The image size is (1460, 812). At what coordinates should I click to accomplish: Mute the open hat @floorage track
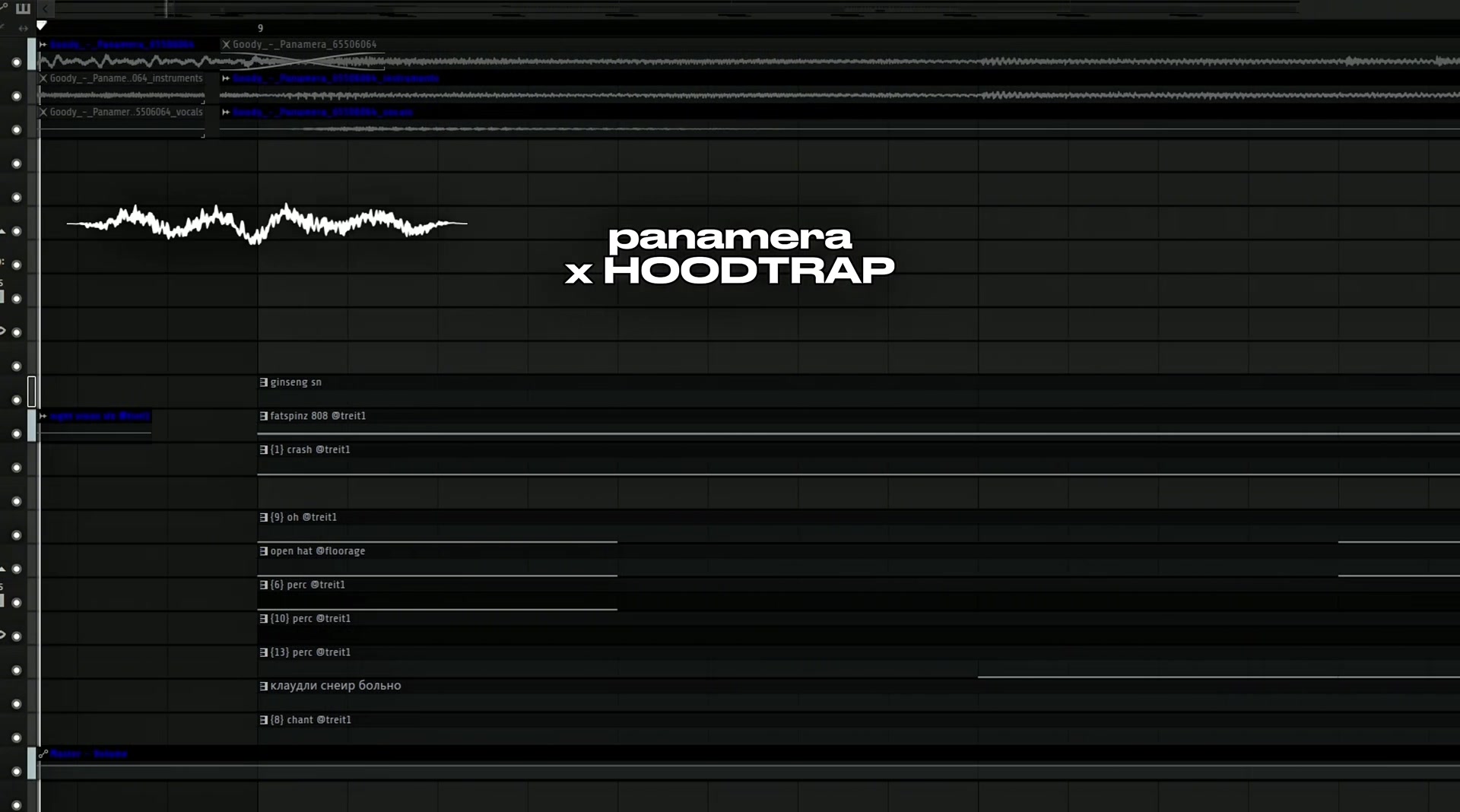click(x=17, y=569)
